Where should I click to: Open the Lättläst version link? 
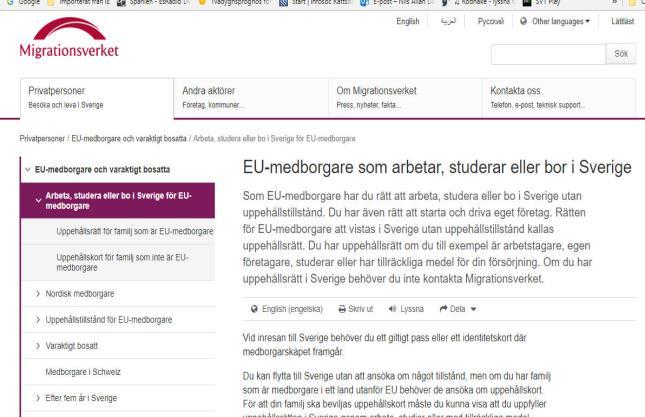coord(622,21)
